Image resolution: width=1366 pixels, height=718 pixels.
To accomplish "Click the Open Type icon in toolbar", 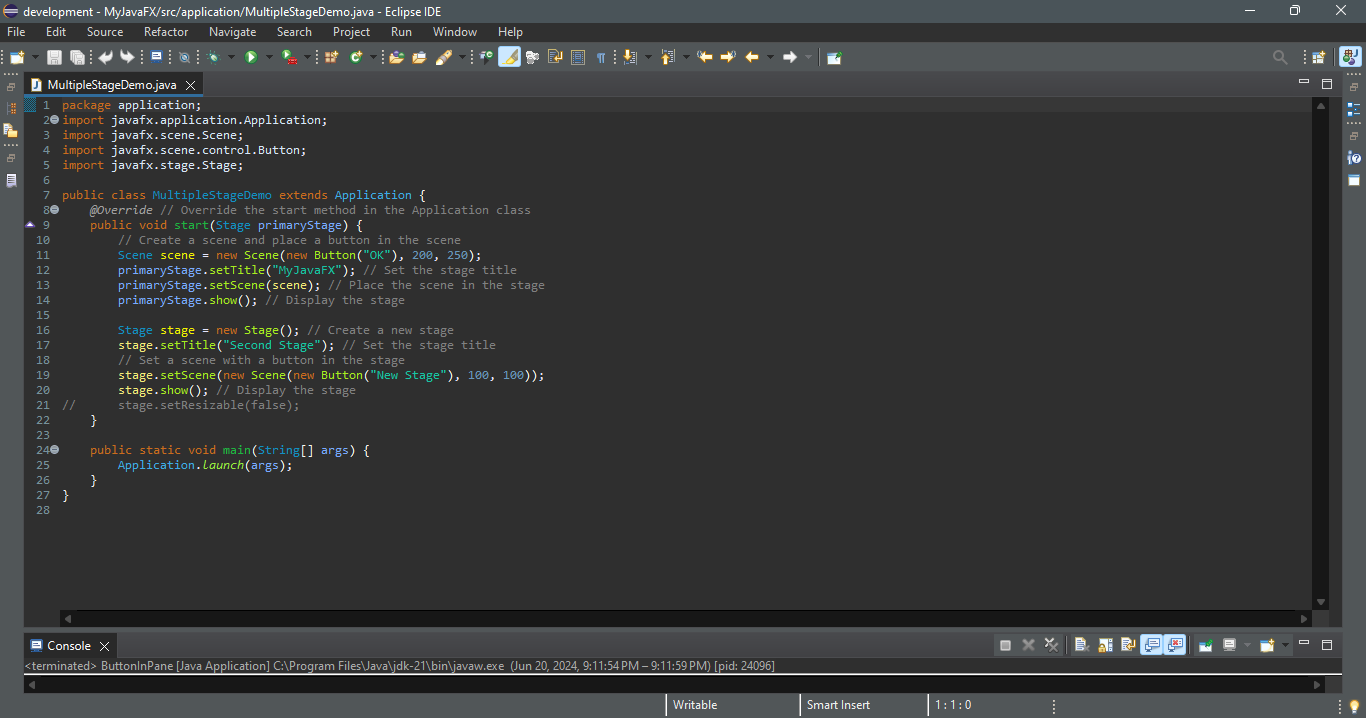I will click(x=396, y=58).
